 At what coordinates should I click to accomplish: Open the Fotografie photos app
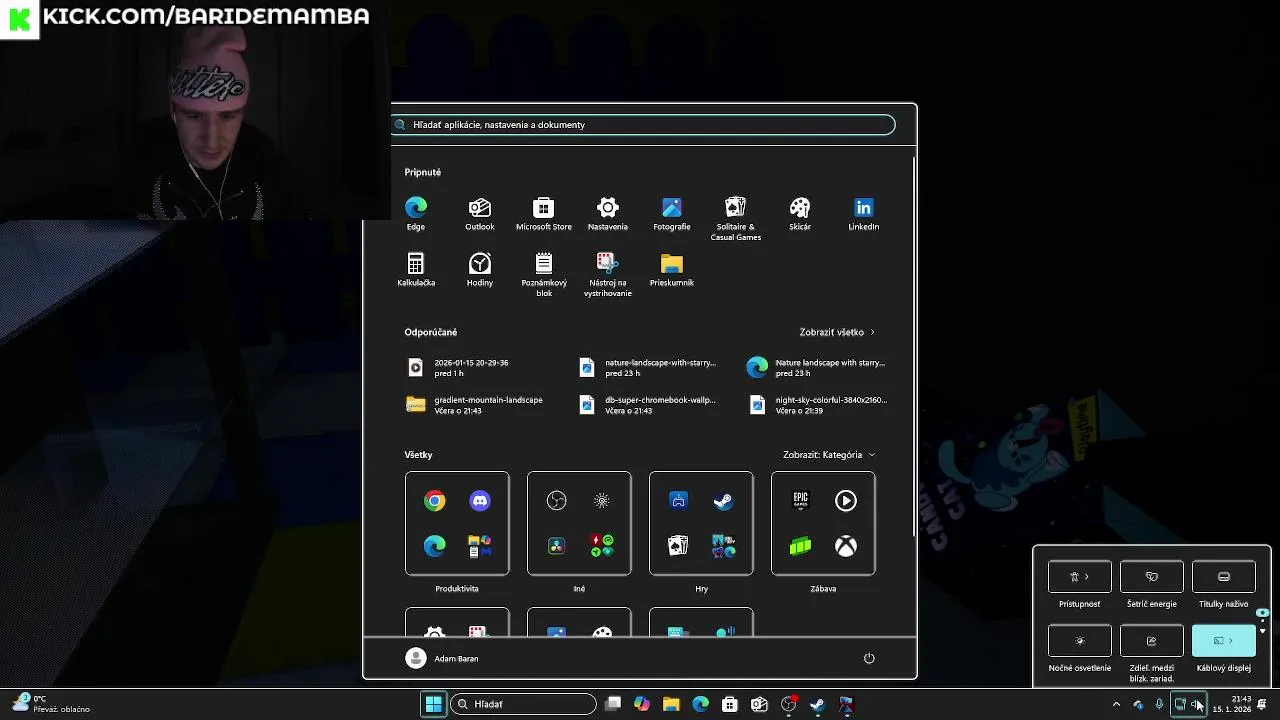pos(672,213)
